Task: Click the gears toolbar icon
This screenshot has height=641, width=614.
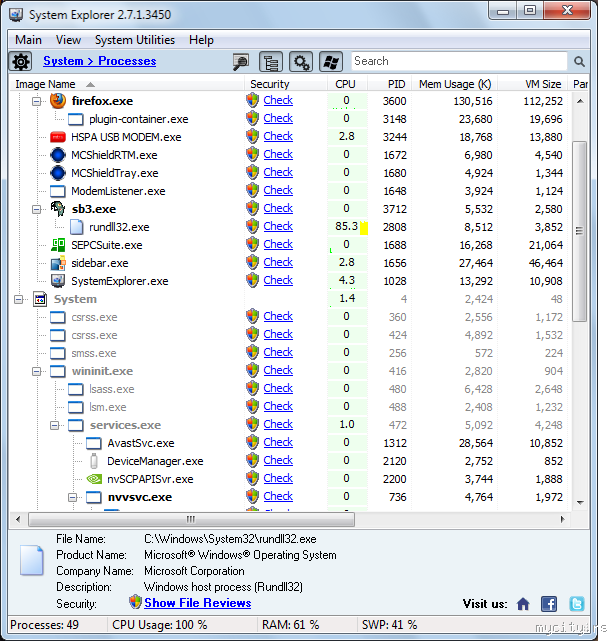Action: coord(301,62)
